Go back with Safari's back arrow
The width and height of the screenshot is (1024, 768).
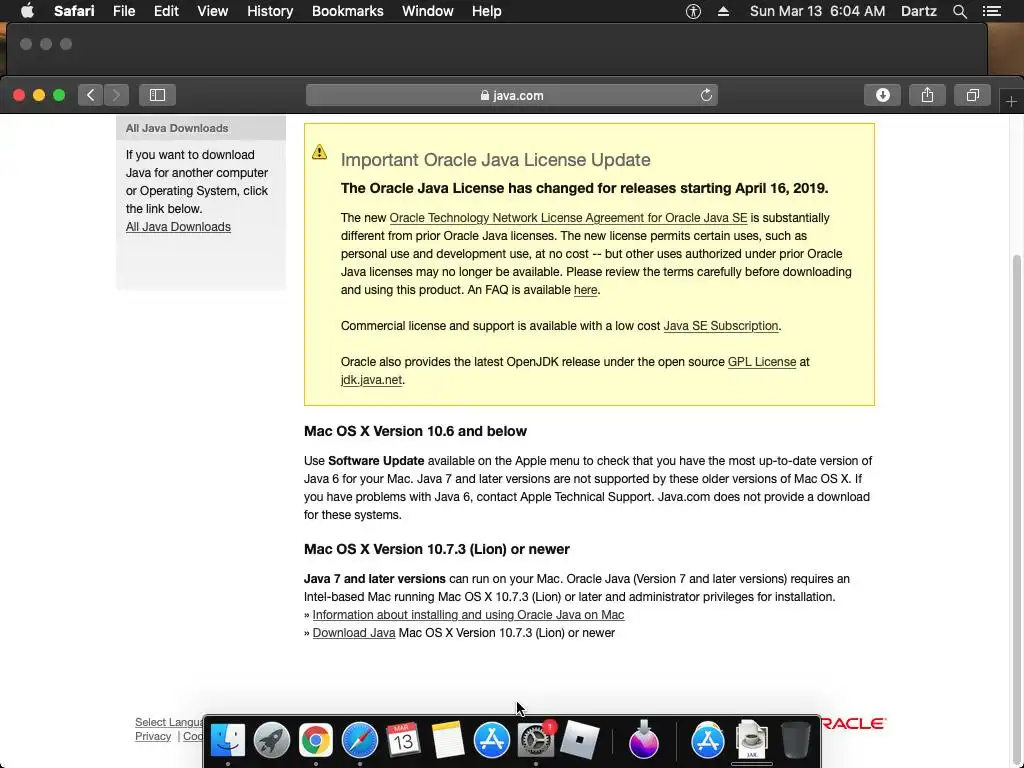[x=91, y=95]
